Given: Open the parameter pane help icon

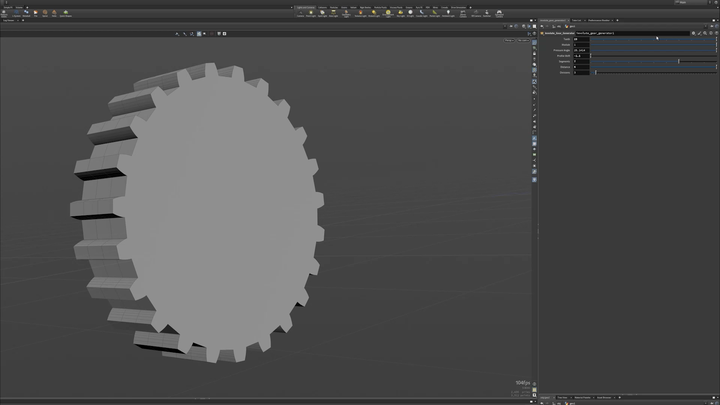Looking at the screenshot, I should point(716,33).
